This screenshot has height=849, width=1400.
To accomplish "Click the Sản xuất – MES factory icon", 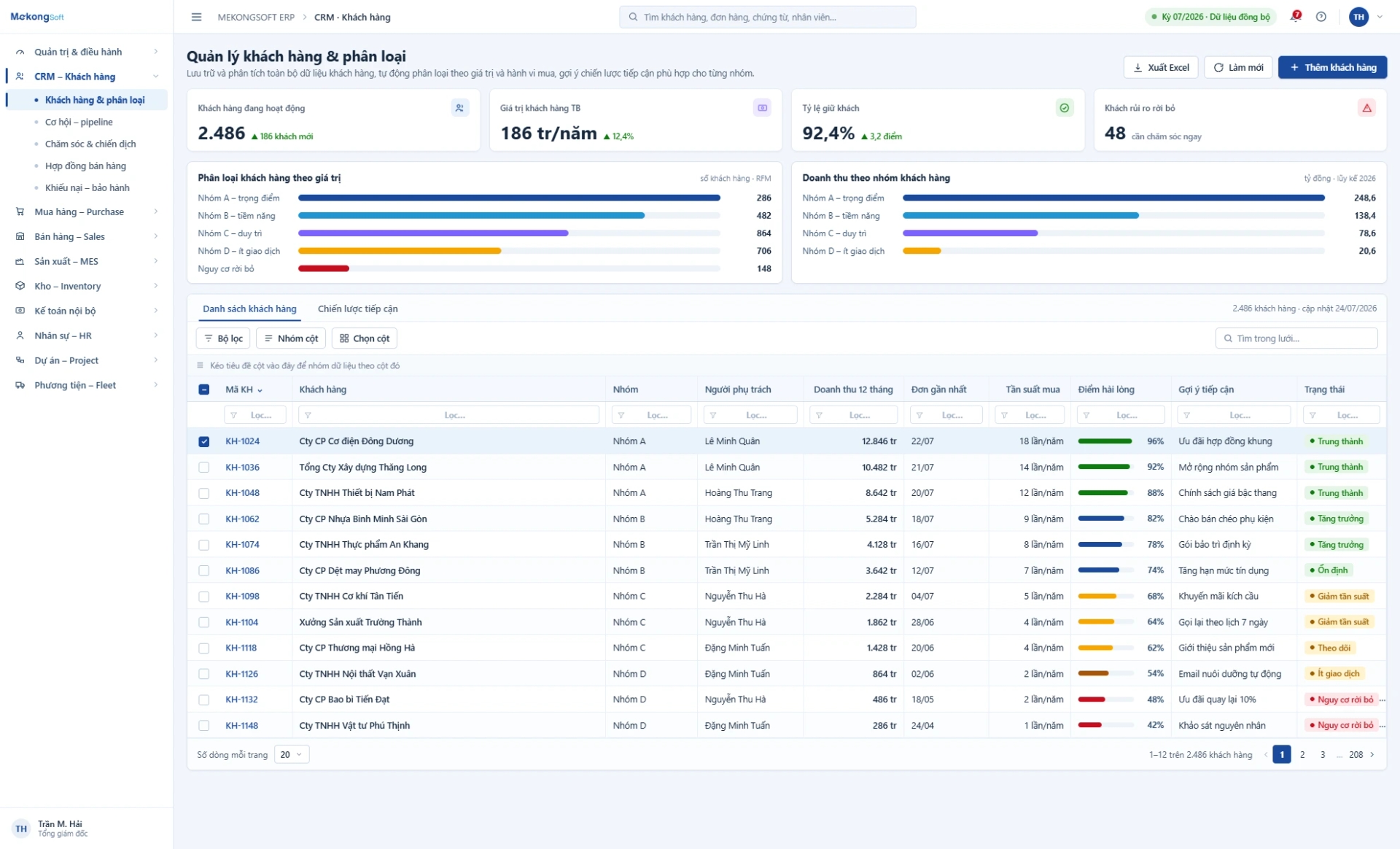I will click(20, 261).
